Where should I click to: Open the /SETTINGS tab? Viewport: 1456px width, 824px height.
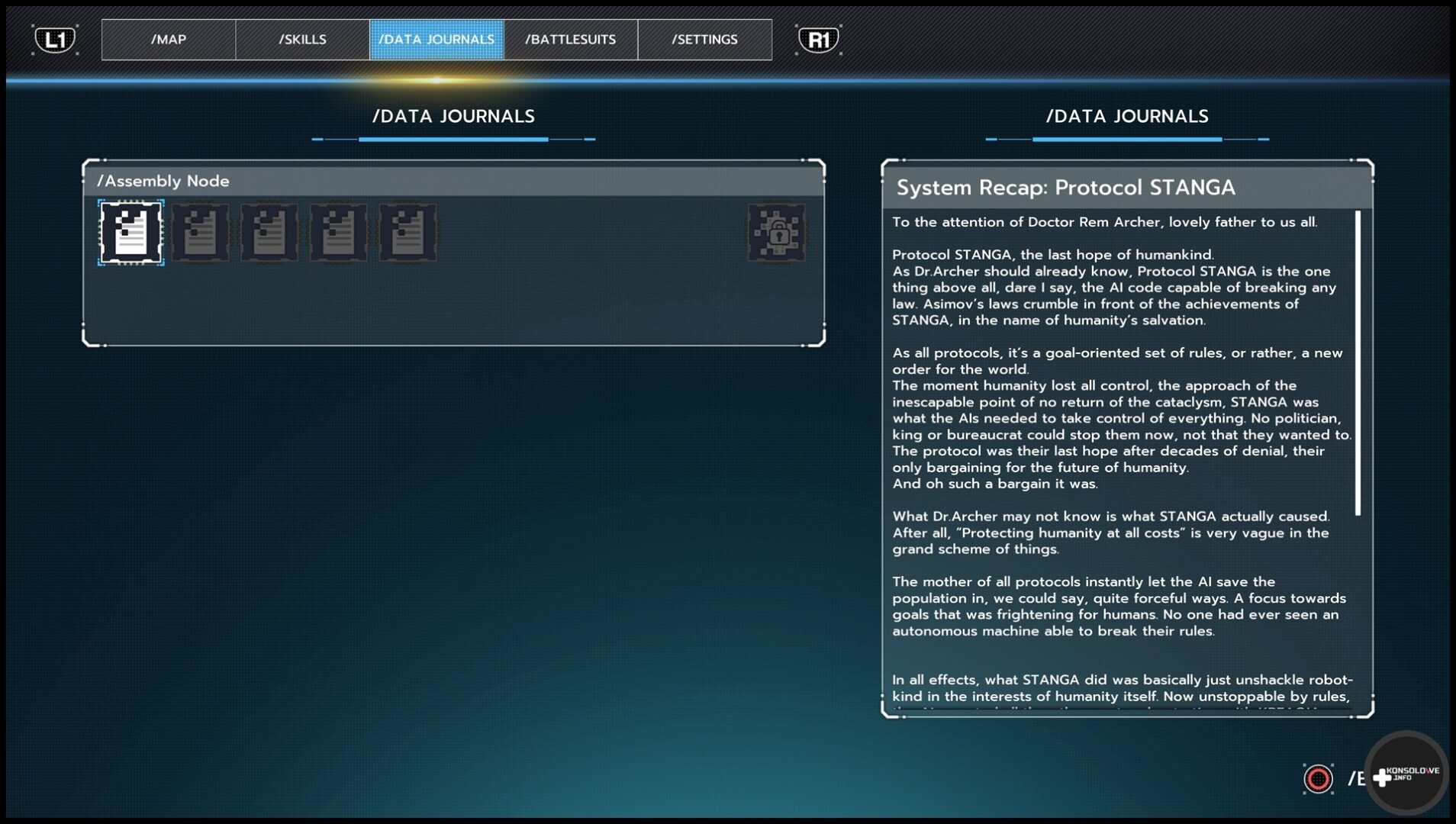point(704,40)
